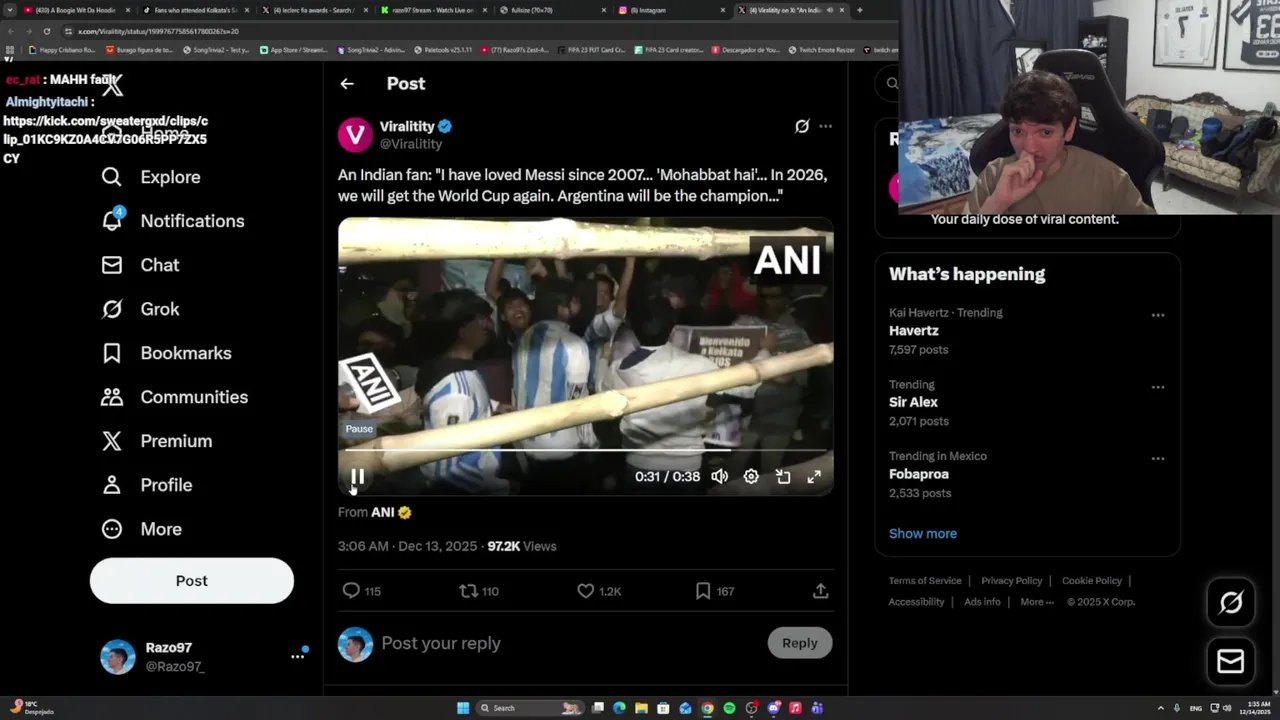Open the Accessibility footer link
This screenshot has height=720, width=1280.
[916, 602]
